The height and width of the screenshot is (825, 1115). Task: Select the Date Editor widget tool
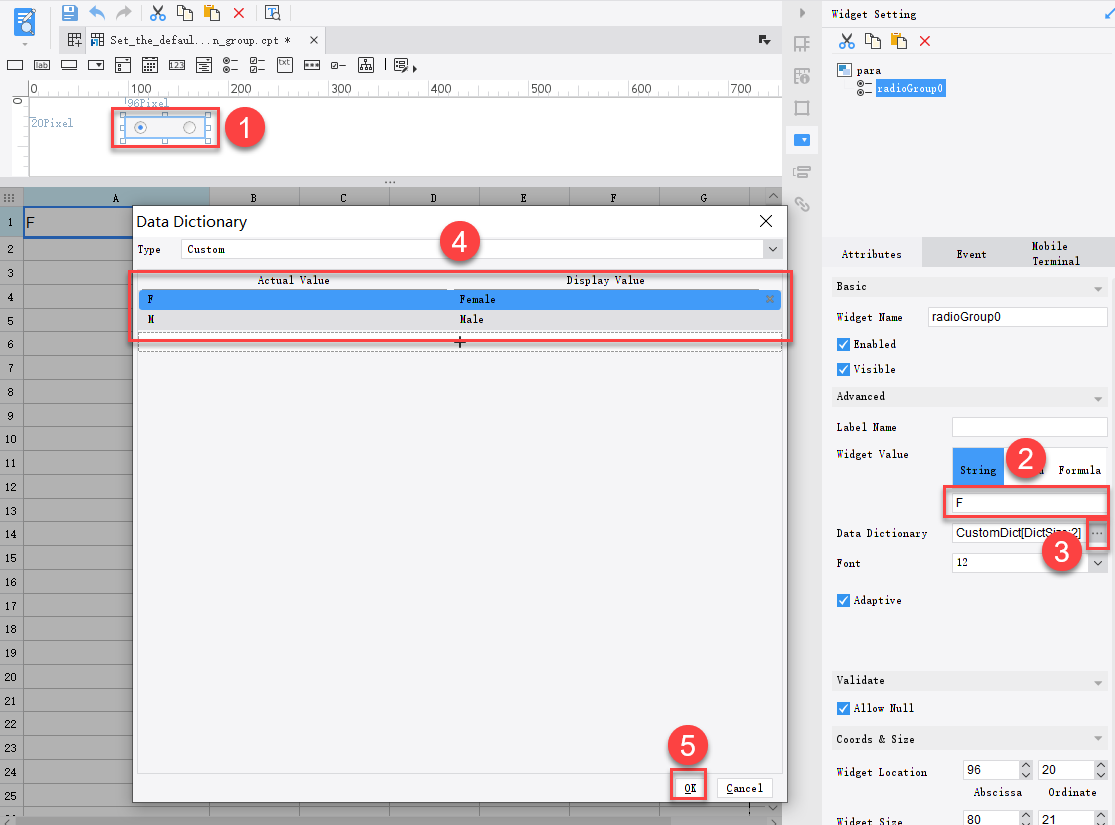click(x=149, y=65)
